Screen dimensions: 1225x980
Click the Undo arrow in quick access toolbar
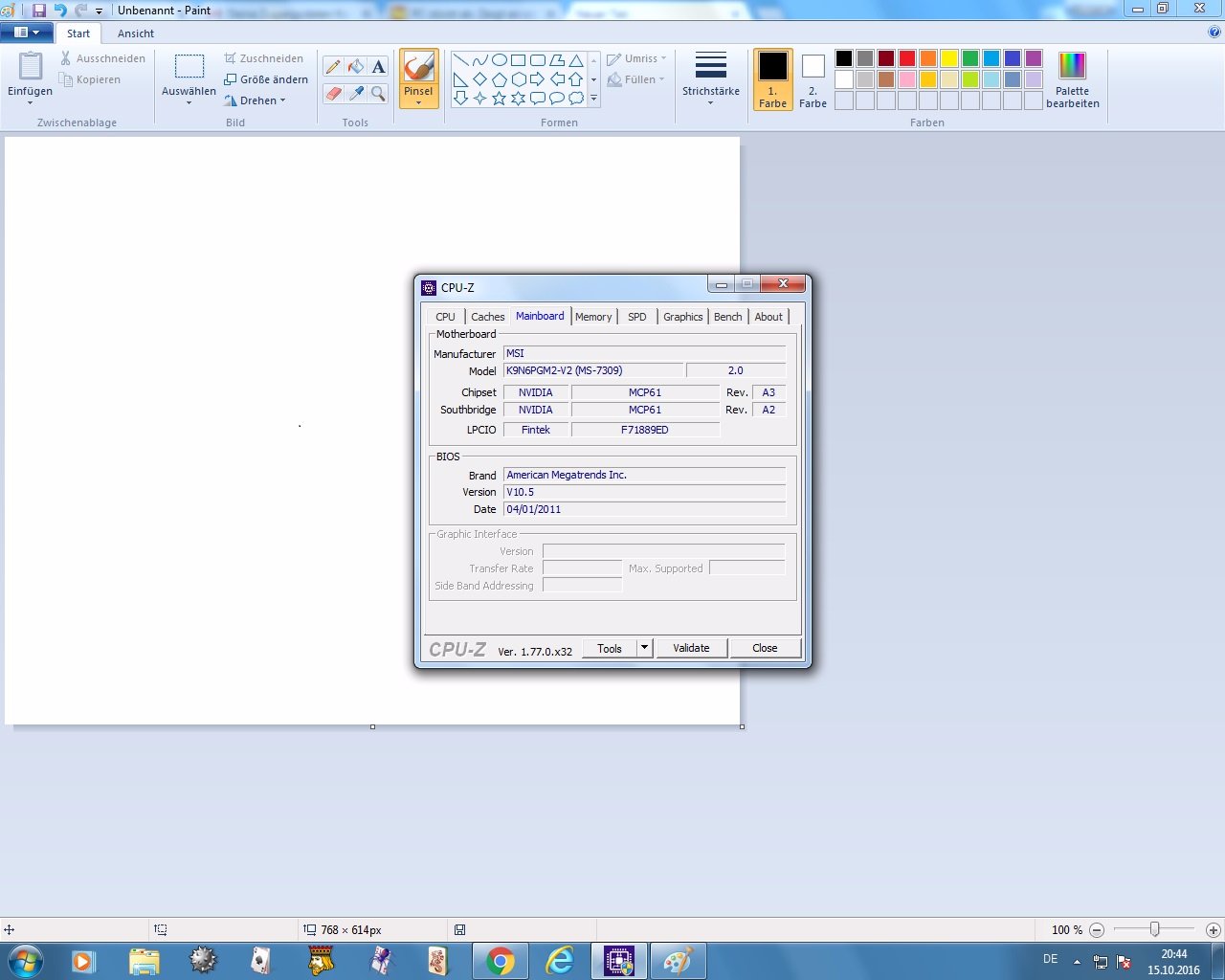click(x=60, y=10)
